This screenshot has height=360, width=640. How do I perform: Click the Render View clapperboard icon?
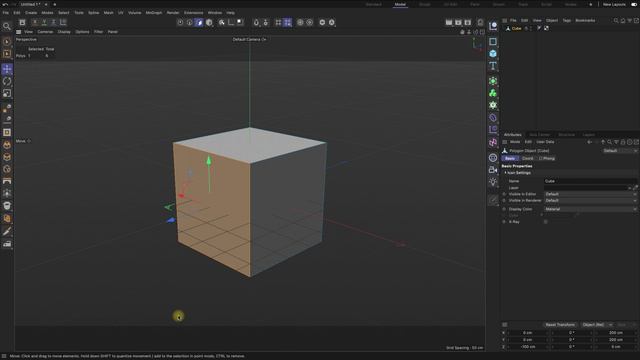(449, 22)
